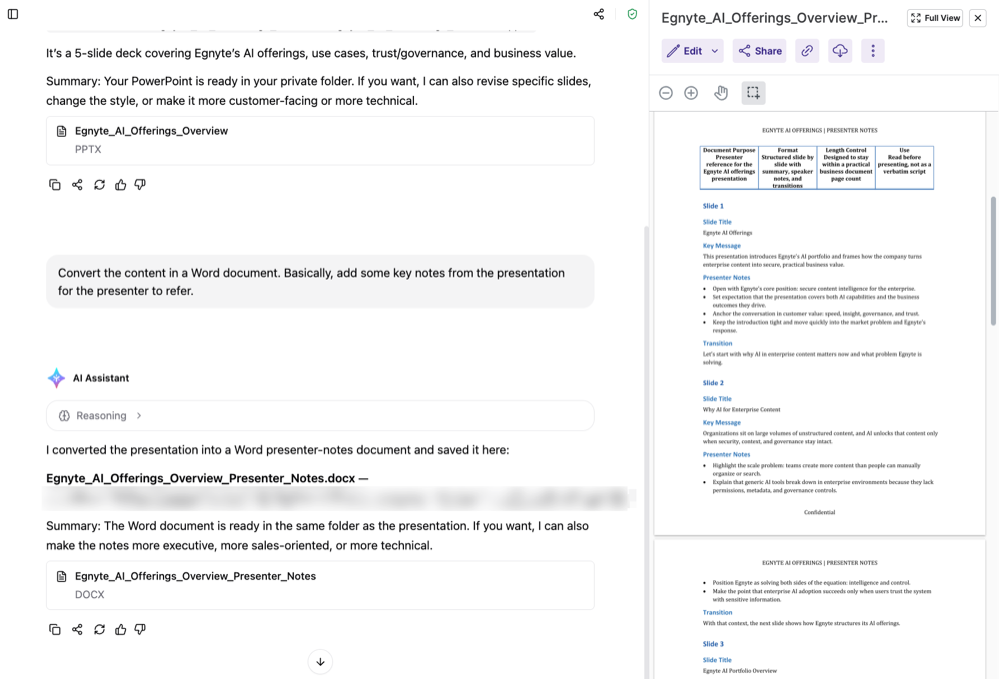Open the Edit dropdown arrow
999x679 pixels.
pos(715,51)
